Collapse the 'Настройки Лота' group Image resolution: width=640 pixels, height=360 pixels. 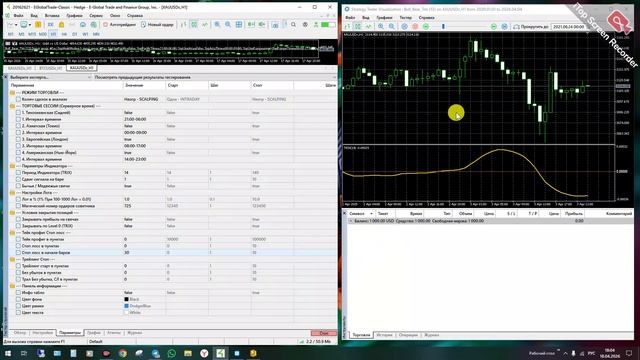[12, 193]
